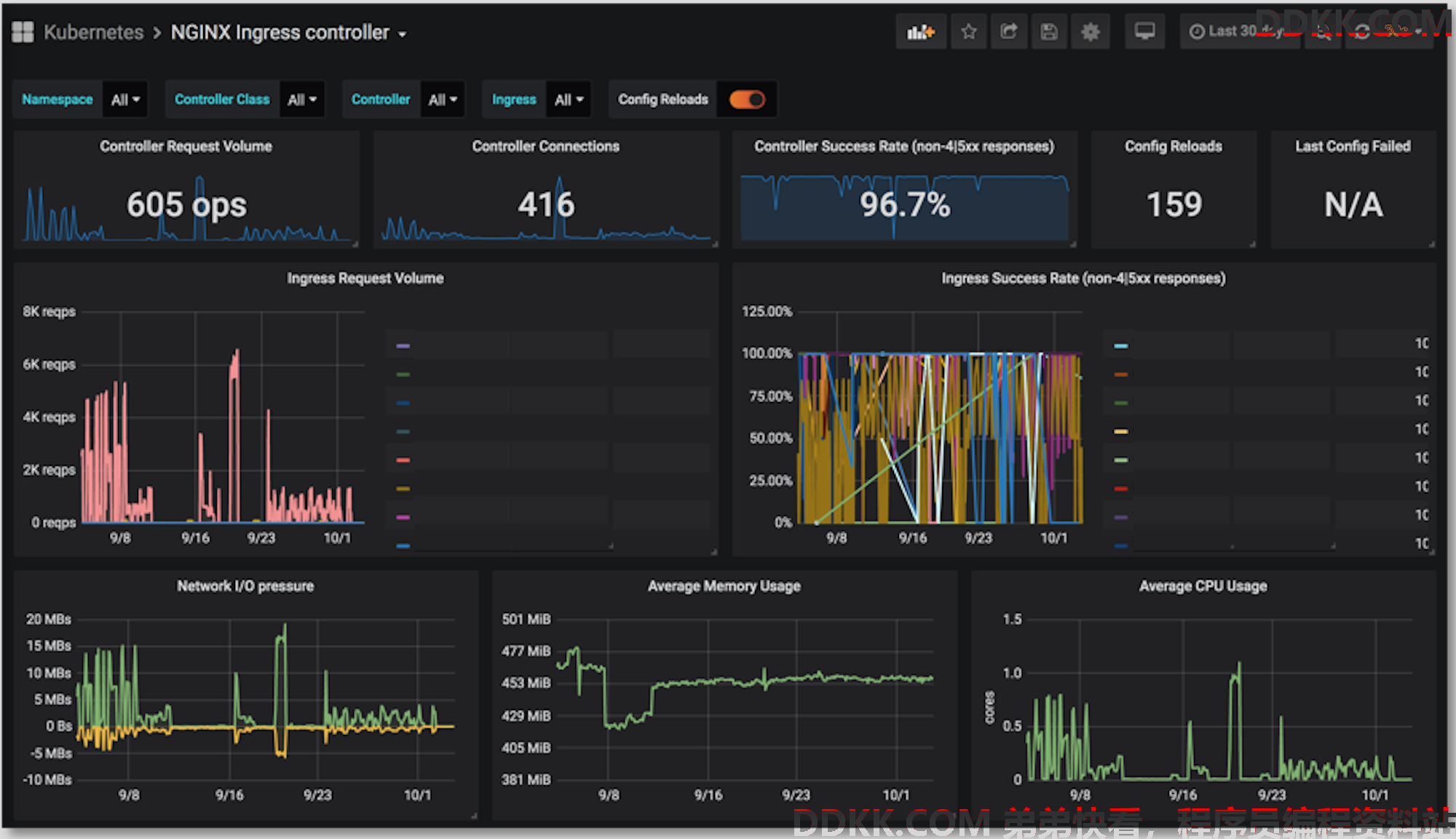Open dashboard settings gear
The height and width of the screenshot is (839, 1456).
[1091, 32]
